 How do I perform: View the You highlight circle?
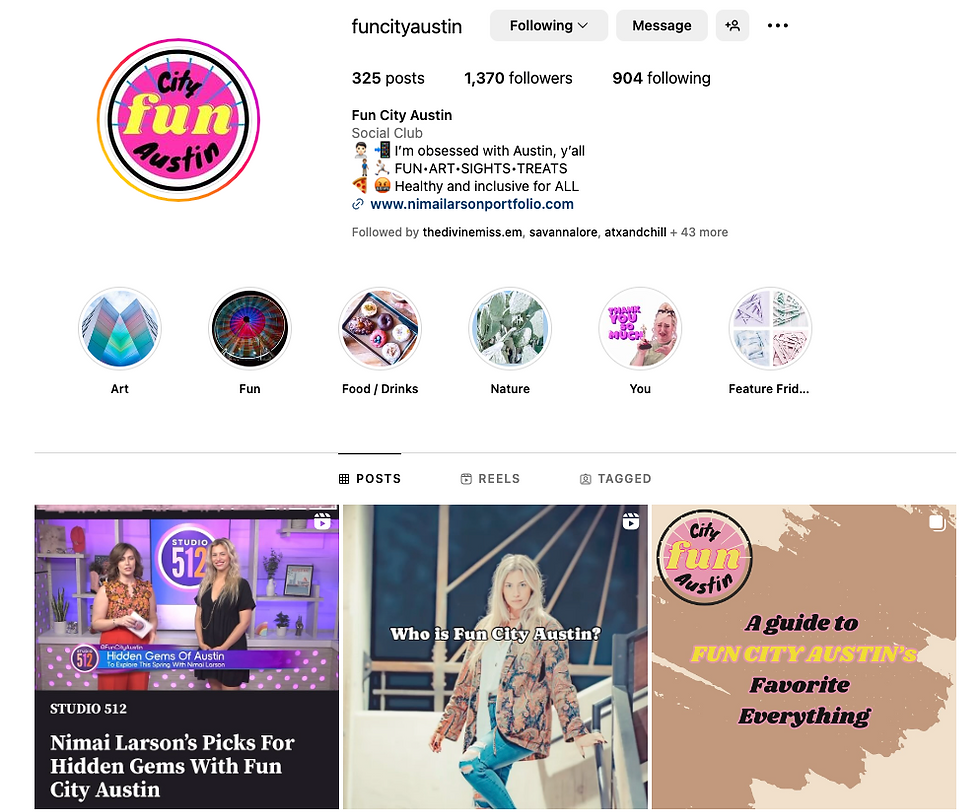640,328
